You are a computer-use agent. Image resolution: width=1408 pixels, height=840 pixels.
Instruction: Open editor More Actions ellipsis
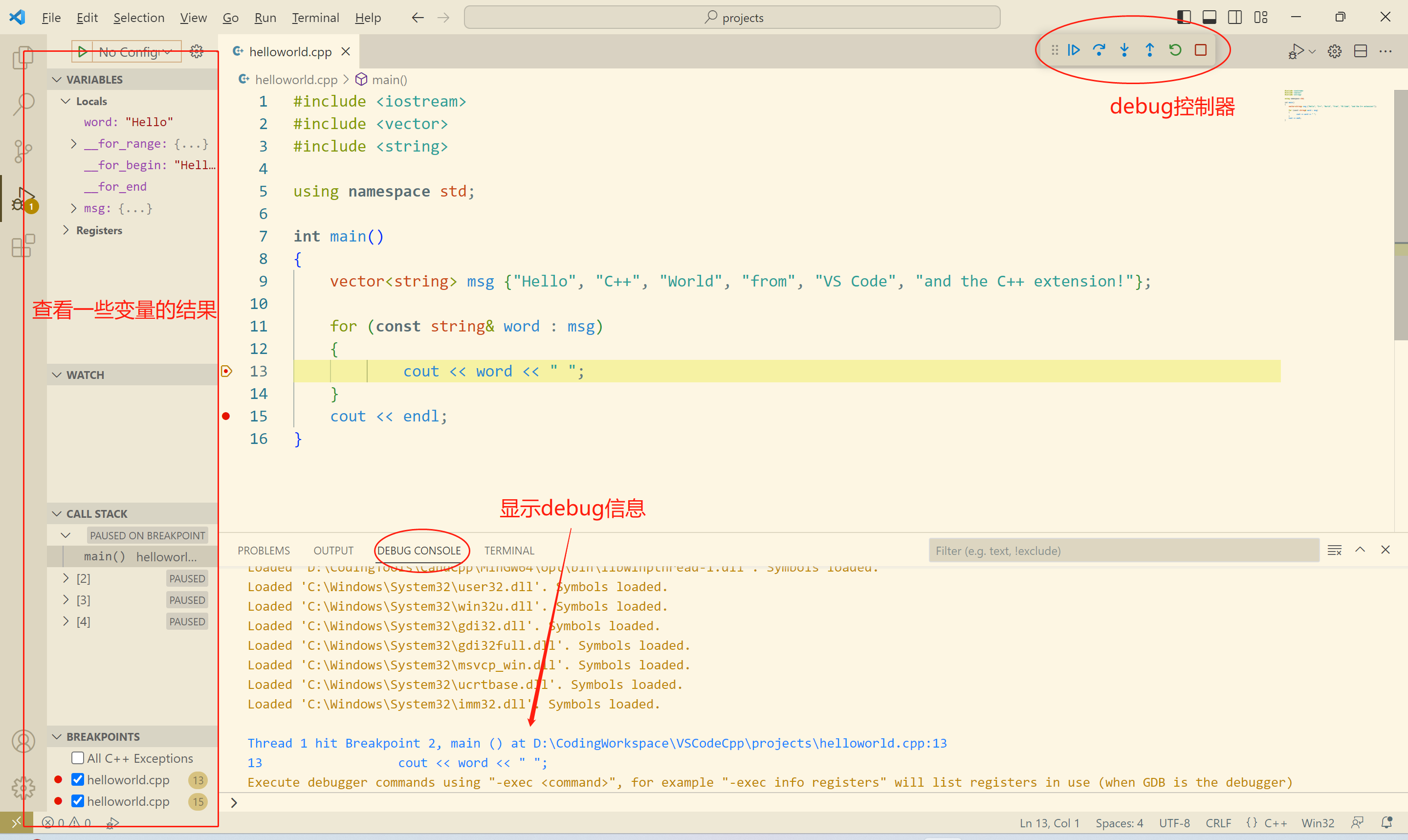[1386, 51]
